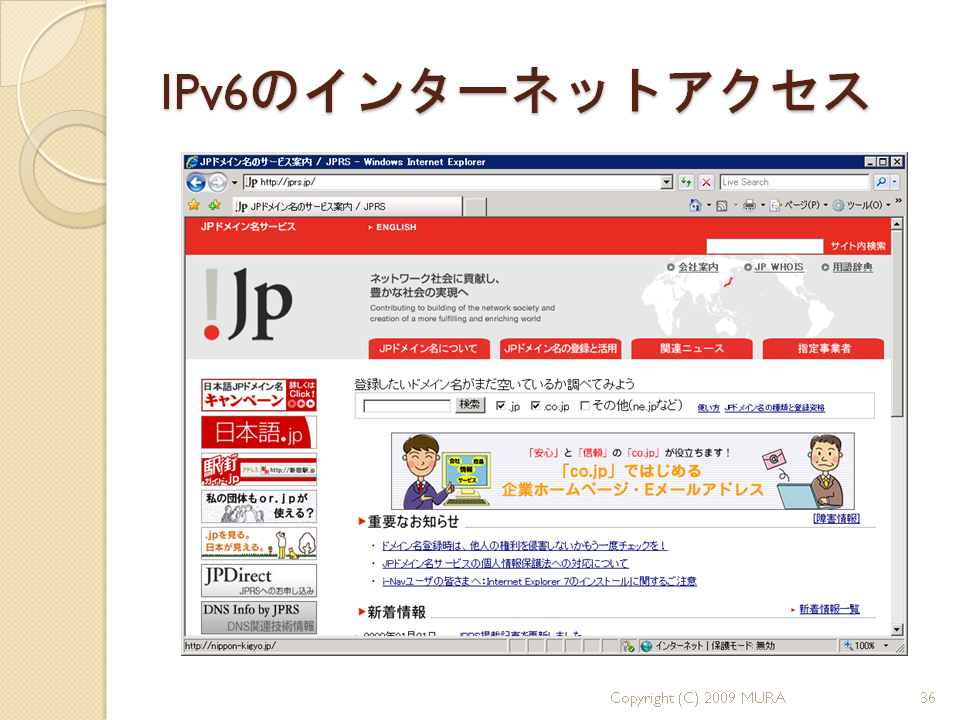Refresh the page with the green arrows icon

[686, 182]
